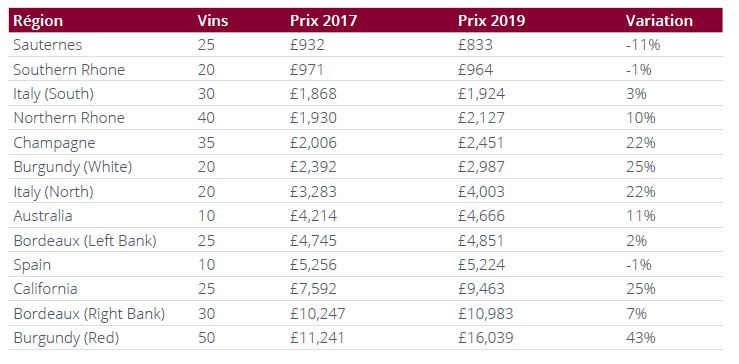Screen dimensions: 739x364
Task: Click the Southern Rhone row label
Action: tap(69, 69)
